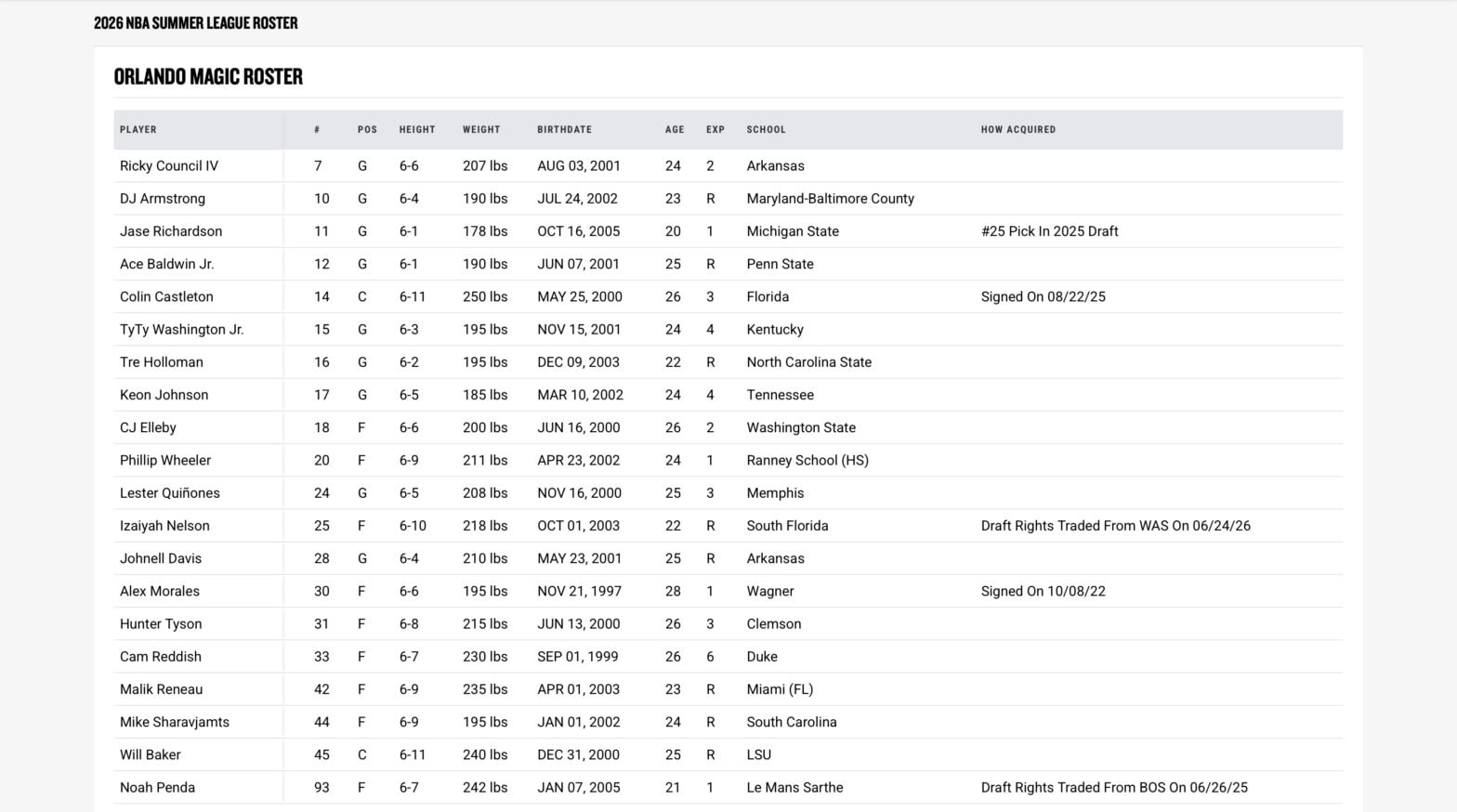Click 'Maryland-Baltimore County' school cell
Screen dimensions: 1457x812
[831, 198]
